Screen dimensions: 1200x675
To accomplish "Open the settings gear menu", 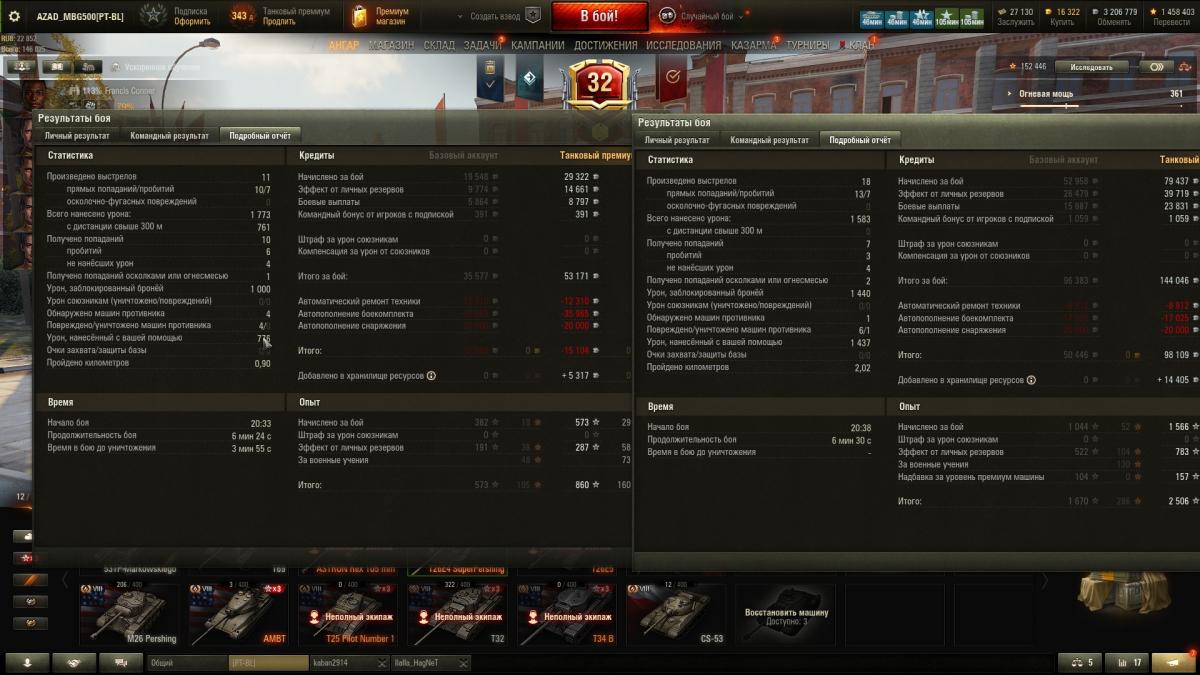I will pos(15,16).
